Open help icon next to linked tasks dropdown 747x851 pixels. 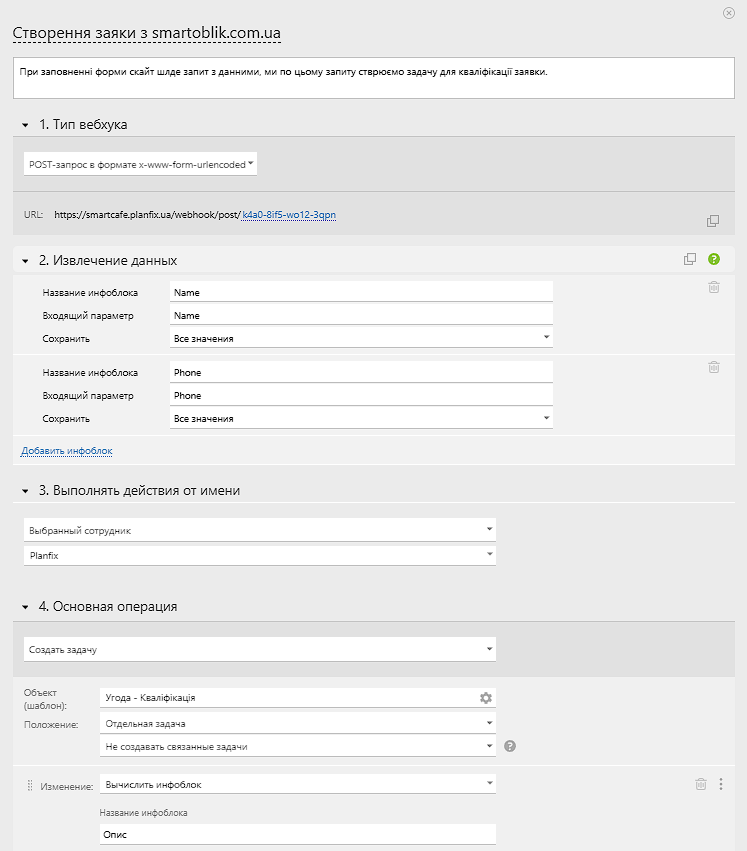[x=510, y=746]
